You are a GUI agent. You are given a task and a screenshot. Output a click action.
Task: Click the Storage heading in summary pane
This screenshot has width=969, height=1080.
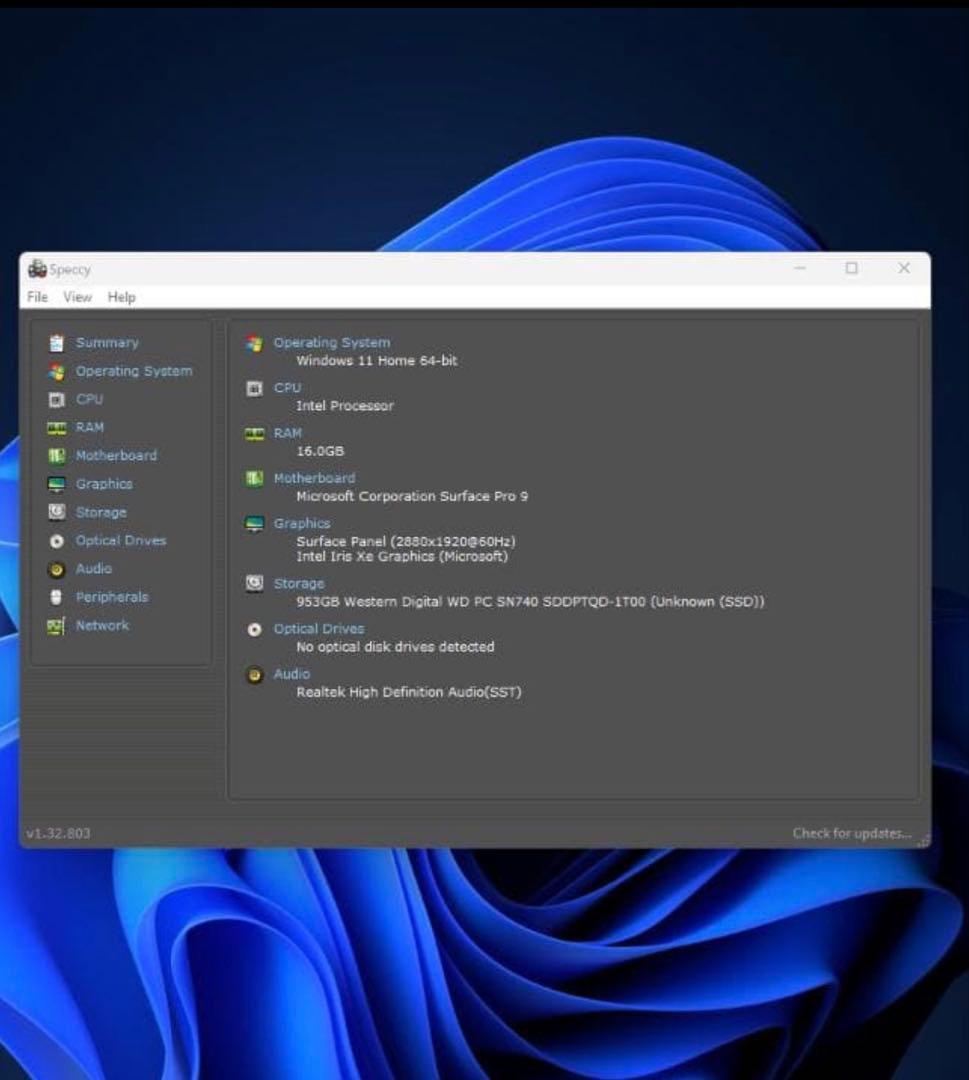299,583
